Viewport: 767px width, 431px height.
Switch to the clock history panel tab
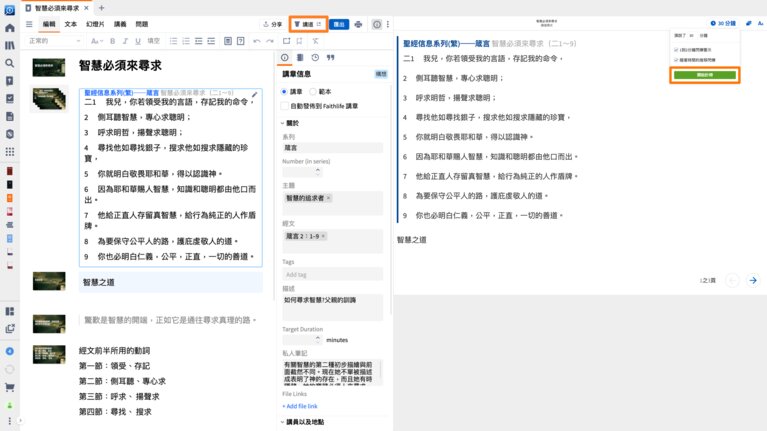point(316,58)
